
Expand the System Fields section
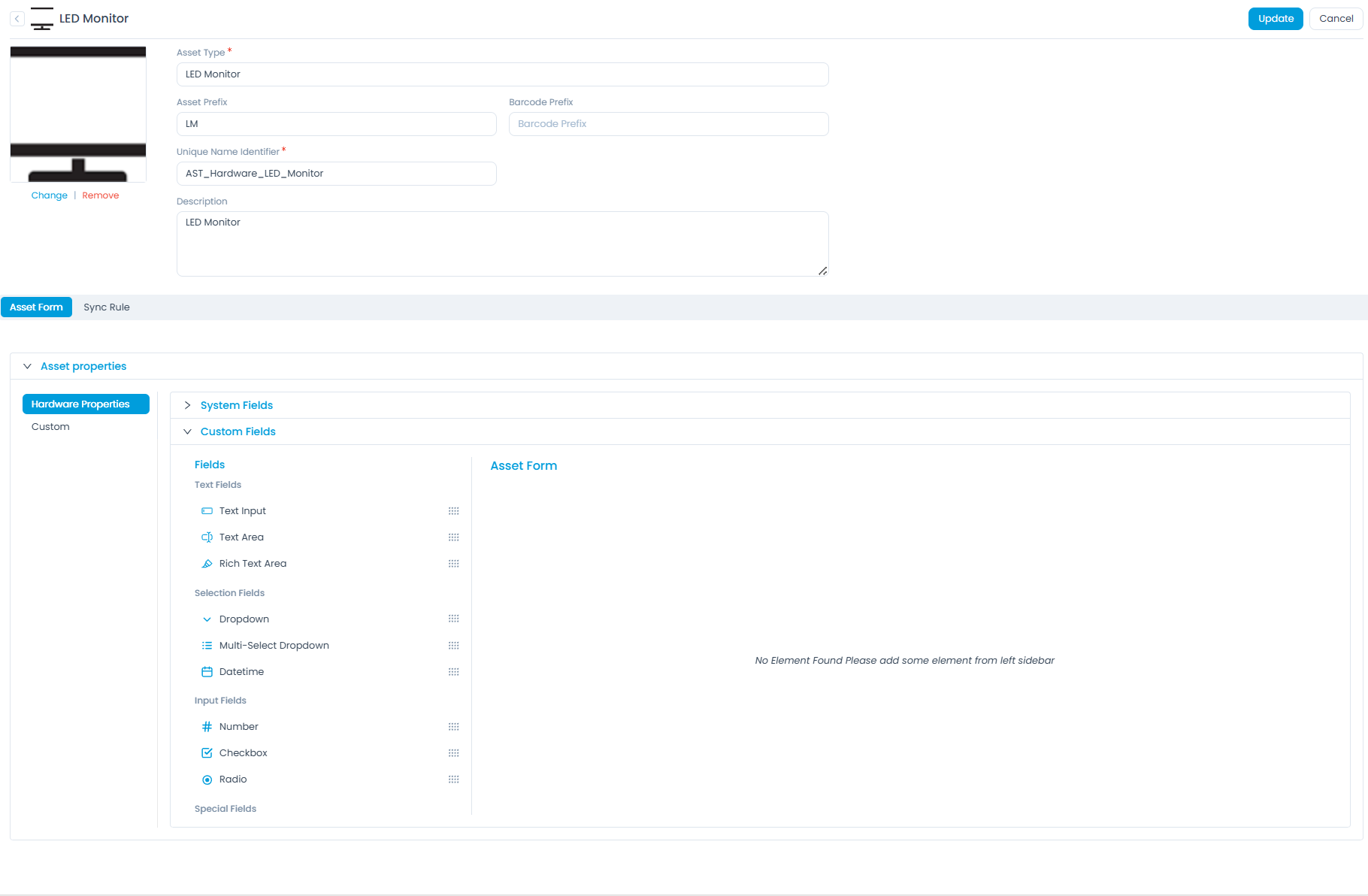pos(187,404)
